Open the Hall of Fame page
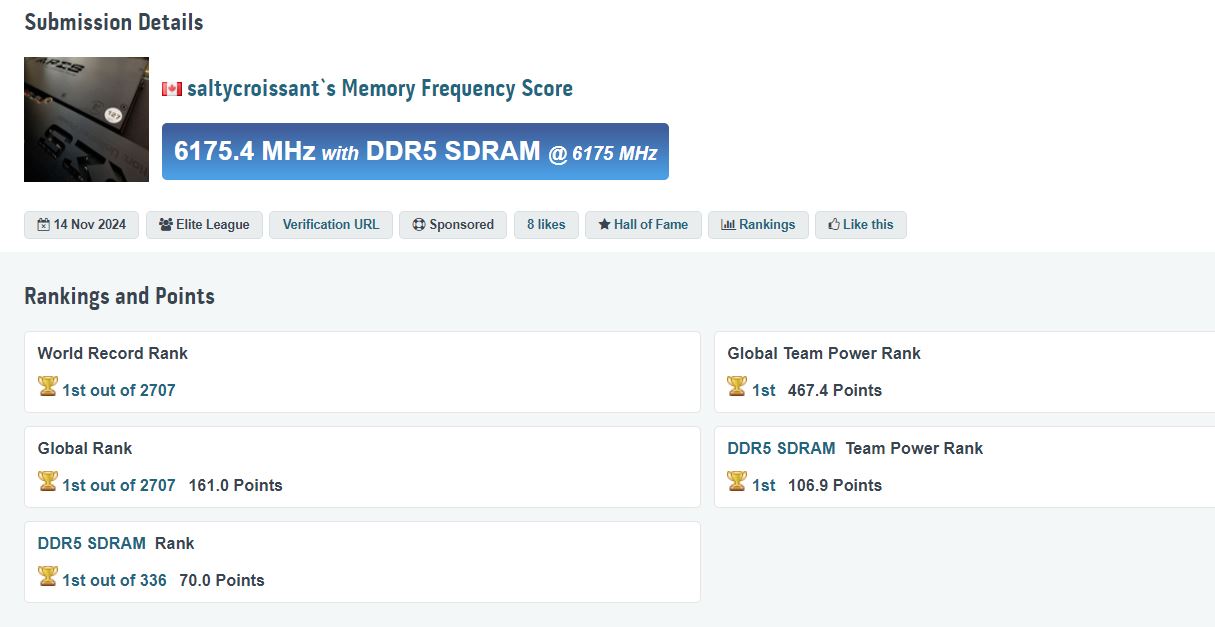 tap(643, 225)
